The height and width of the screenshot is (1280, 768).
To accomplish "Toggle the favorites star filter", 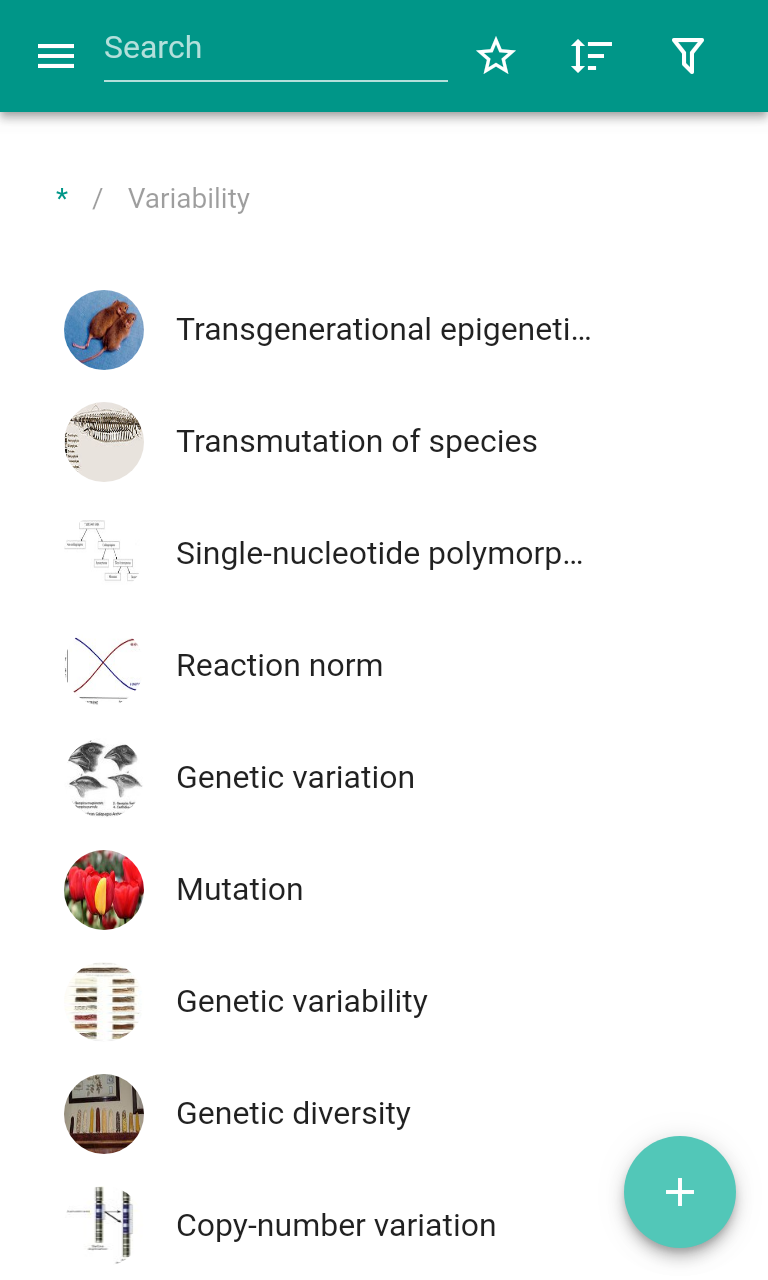I will click(495, 56).
